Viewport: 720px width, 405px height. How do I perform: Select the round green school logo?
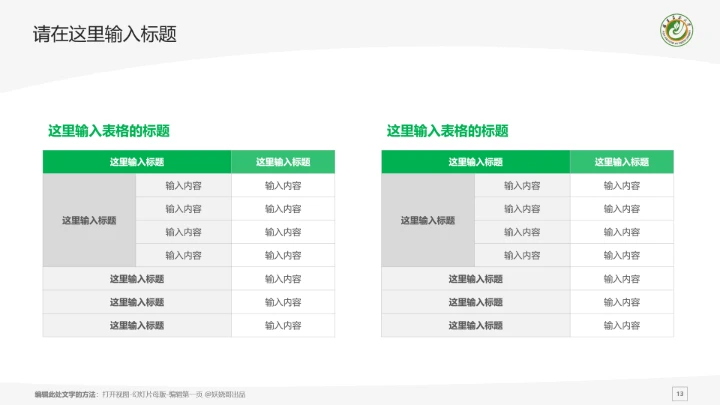pyautogui.click(x=676, y=30)
